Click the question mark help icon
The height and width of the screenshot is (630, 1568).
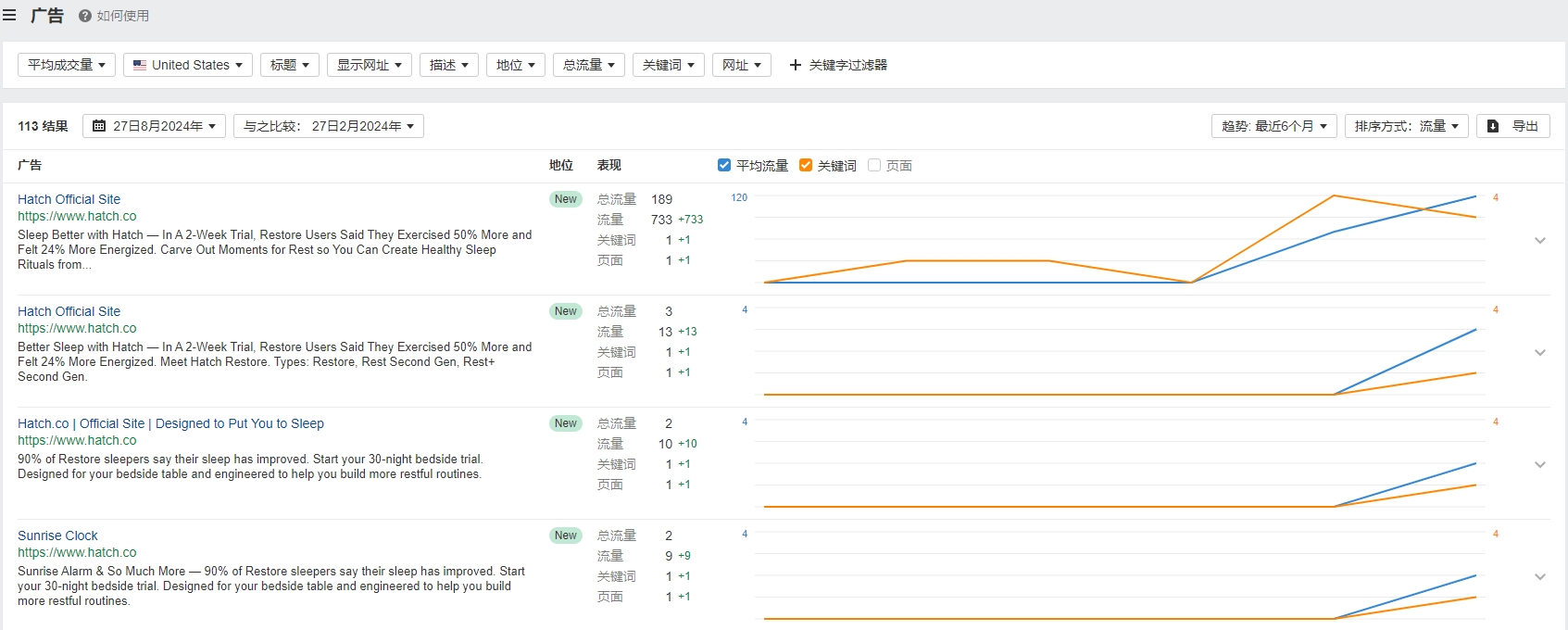85,16
